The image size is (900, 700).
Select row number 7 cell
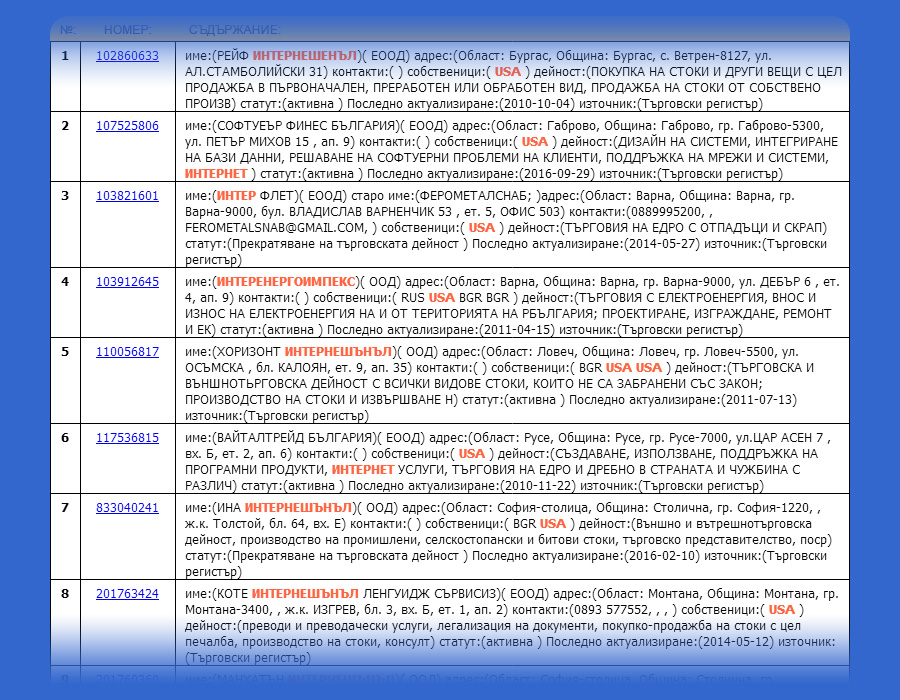65,536
